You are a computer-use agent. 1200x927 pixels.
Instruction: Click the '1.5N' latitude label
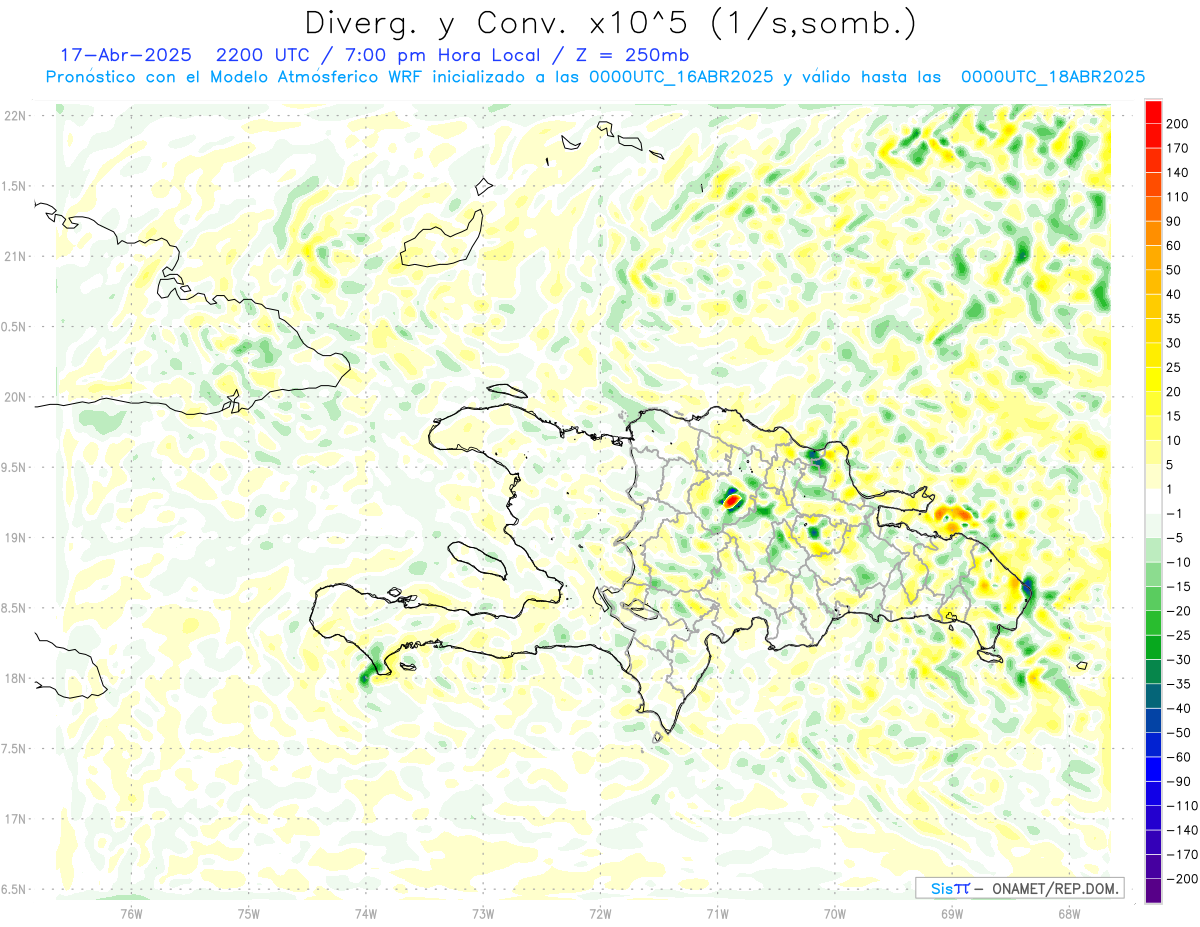pyautogui.click(x=15, y=186)
